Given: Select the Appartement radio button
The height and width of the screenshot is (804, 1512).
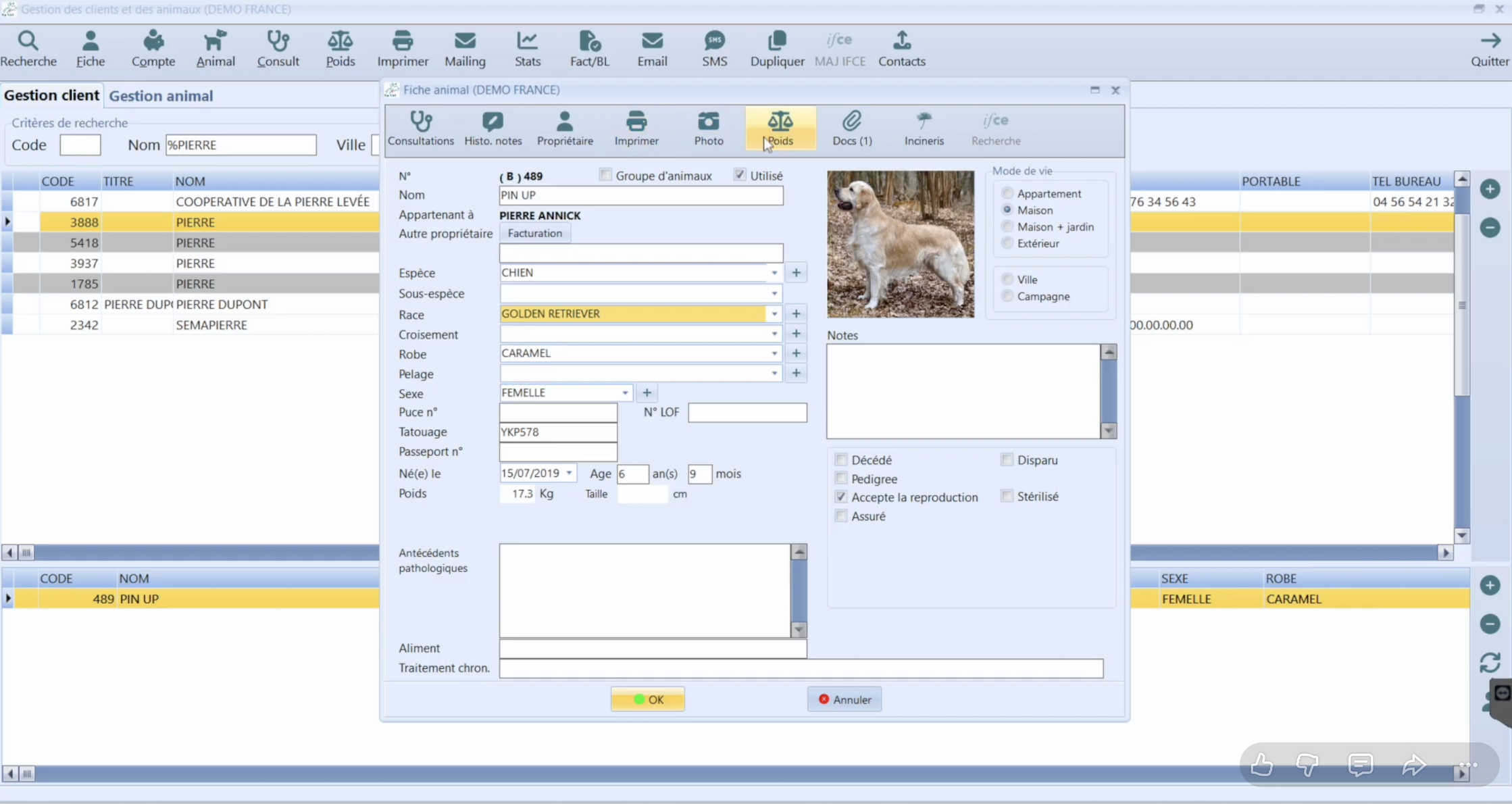Looking at the screenshot, I should coord(1007,193).
